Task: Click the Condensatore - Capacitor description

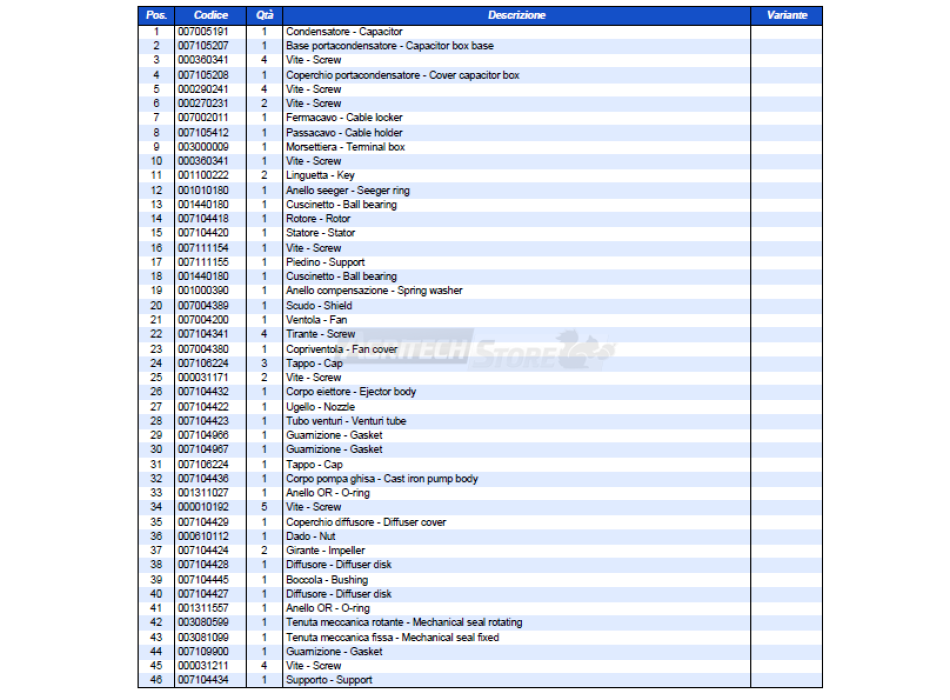Action: pyautogui.click(x=344, y=32)
